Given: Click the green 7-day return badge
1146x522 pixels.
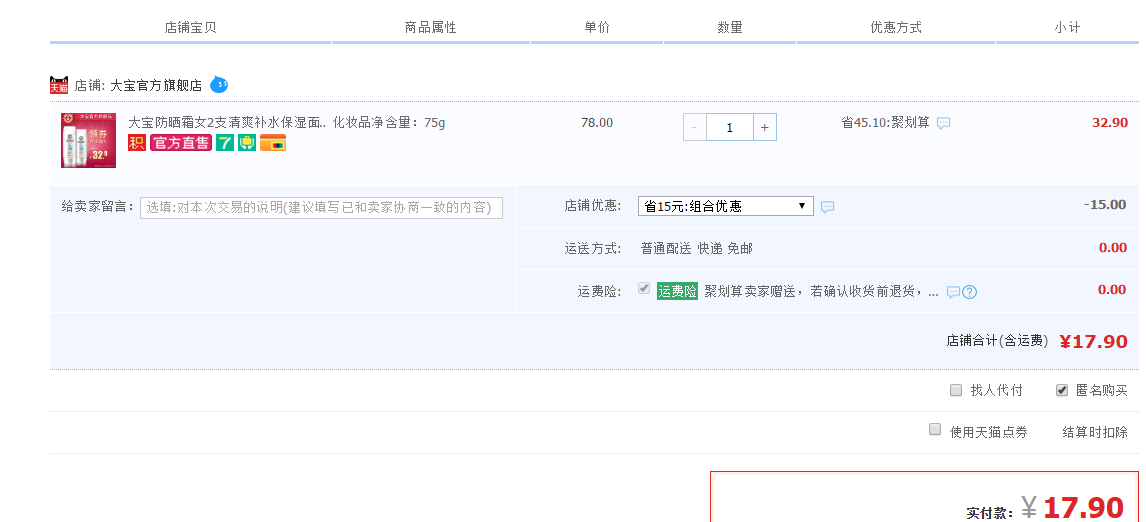Looking at the screenshot, I should 224,143.
